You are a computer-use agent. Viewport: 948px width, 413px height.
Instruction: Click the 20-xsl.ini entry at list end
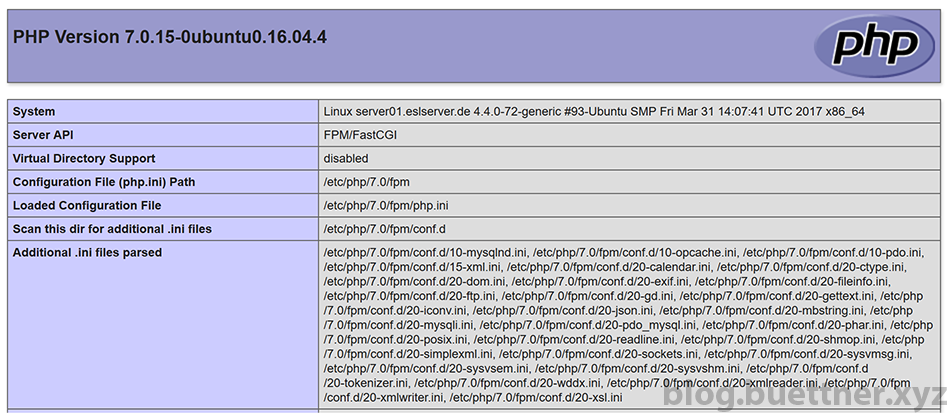point(536,398)
